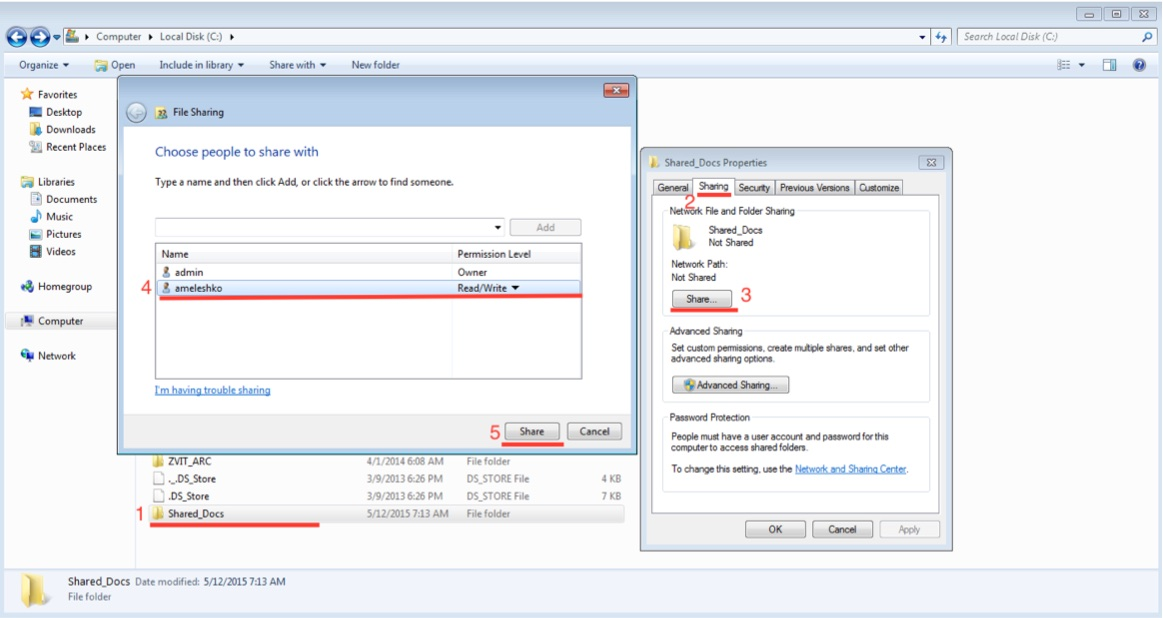The width and height of the screenshot is (1163, 618).
Task: Click the Refresh icon beside the address bar
Action: (941, 36)
